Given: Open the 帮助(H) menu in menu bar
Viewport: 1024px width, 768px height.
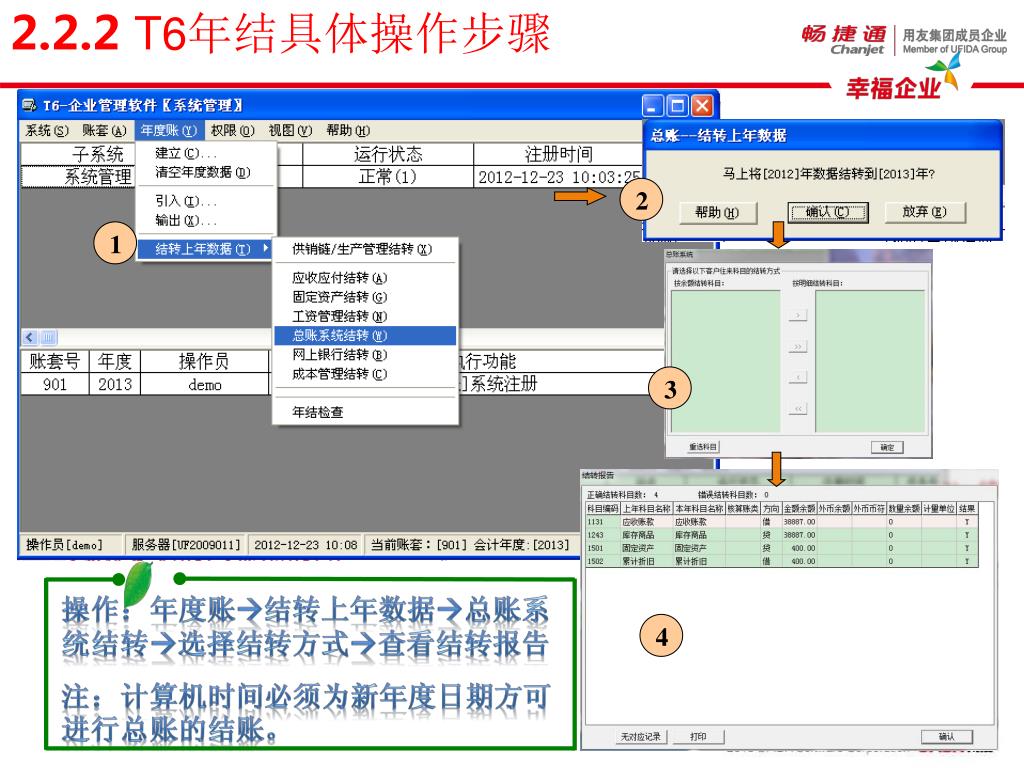Looking at the screenshot, I should [x=348, y=131].
